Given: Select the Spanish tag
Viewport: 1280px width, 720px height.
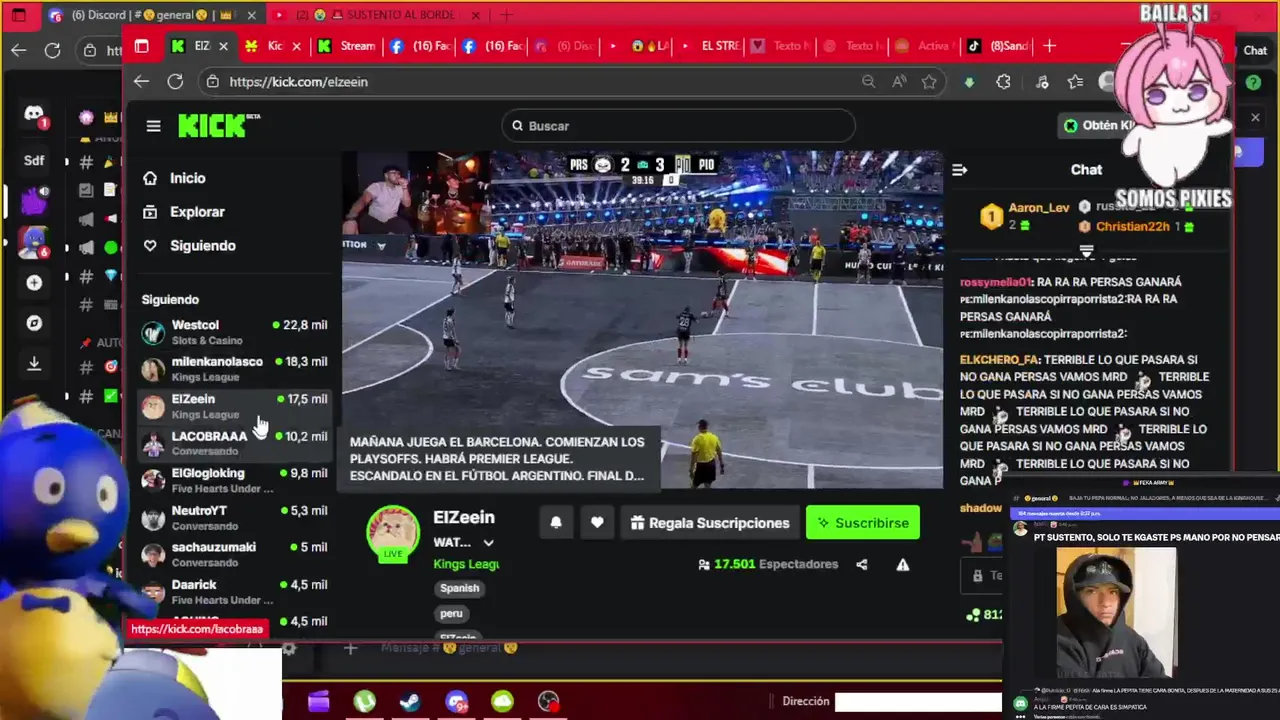Looking at the screenshot, I should [460, 588].
